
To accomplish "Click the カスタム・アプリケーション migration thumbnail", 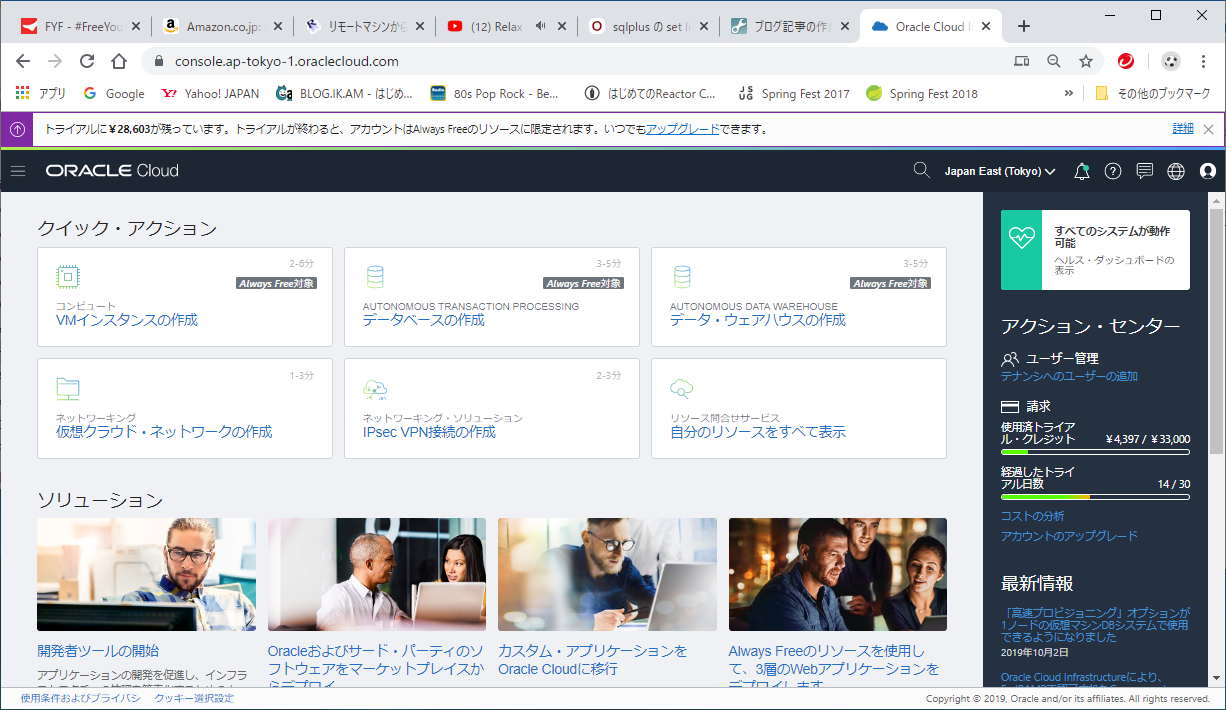I will point(607,574).
